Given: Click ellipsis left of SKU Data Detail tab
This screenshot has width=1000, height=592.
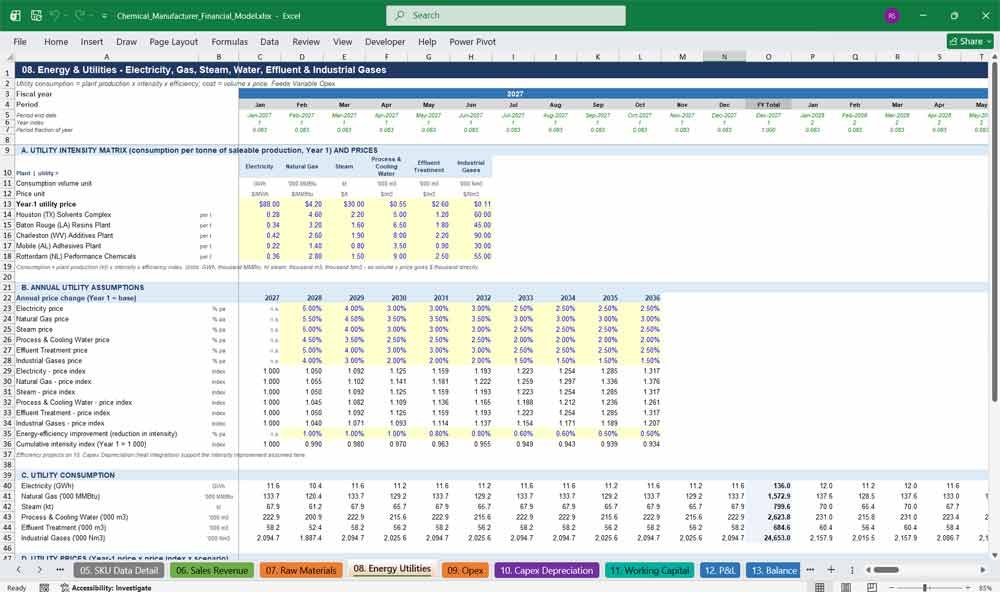Looking at the screenshot, I should coord(60,570).
